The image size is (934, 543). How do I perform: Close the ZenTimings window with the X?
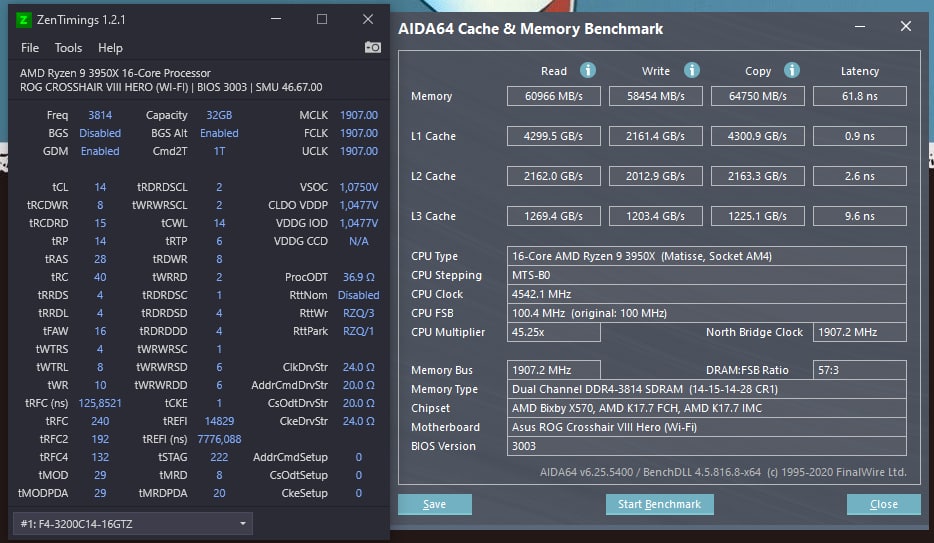pyautogui.click(x=368, y=19)
